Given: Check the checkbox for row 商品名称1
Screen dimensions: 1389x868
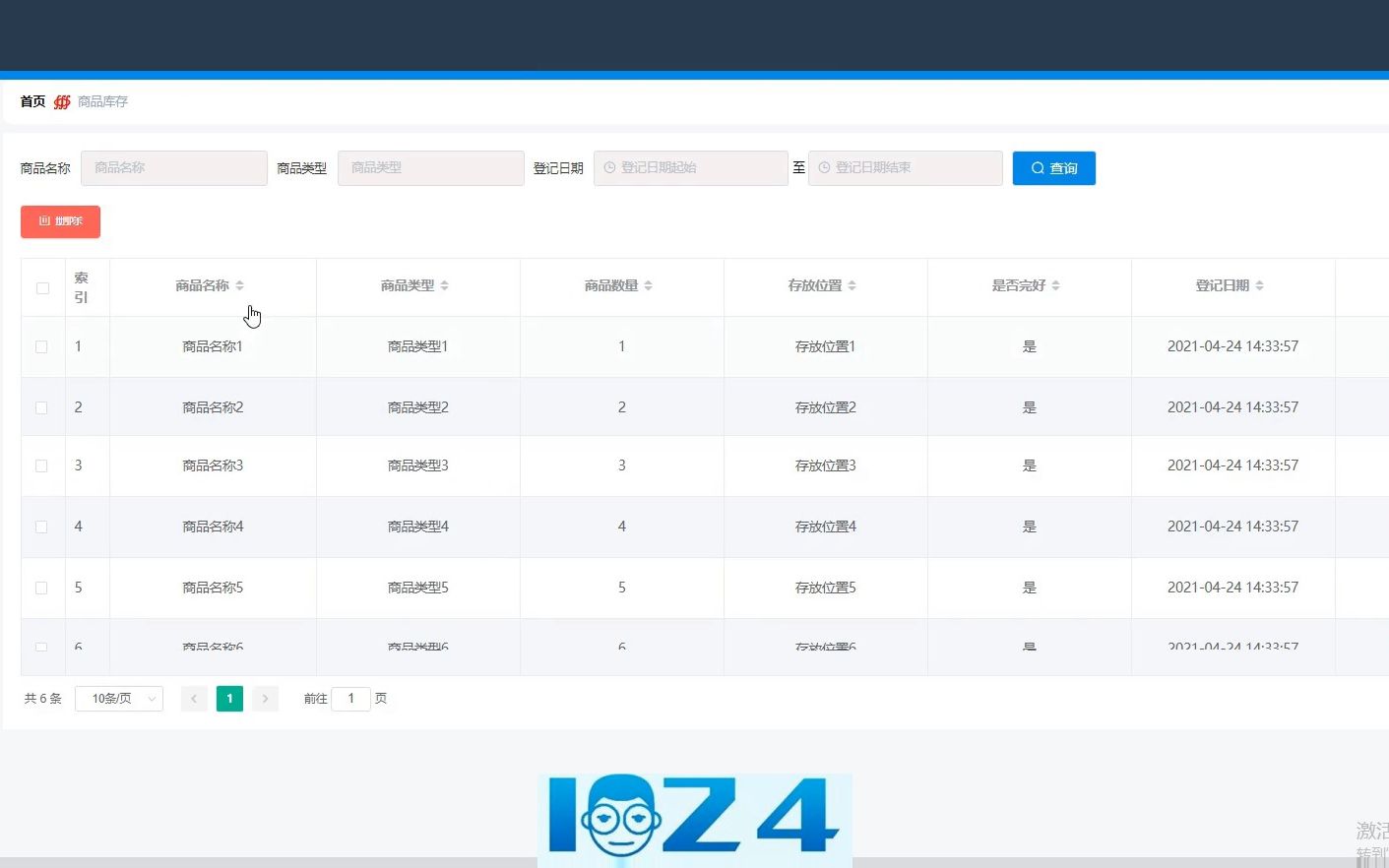Looking at the screenshot, I should pos(42,346).
